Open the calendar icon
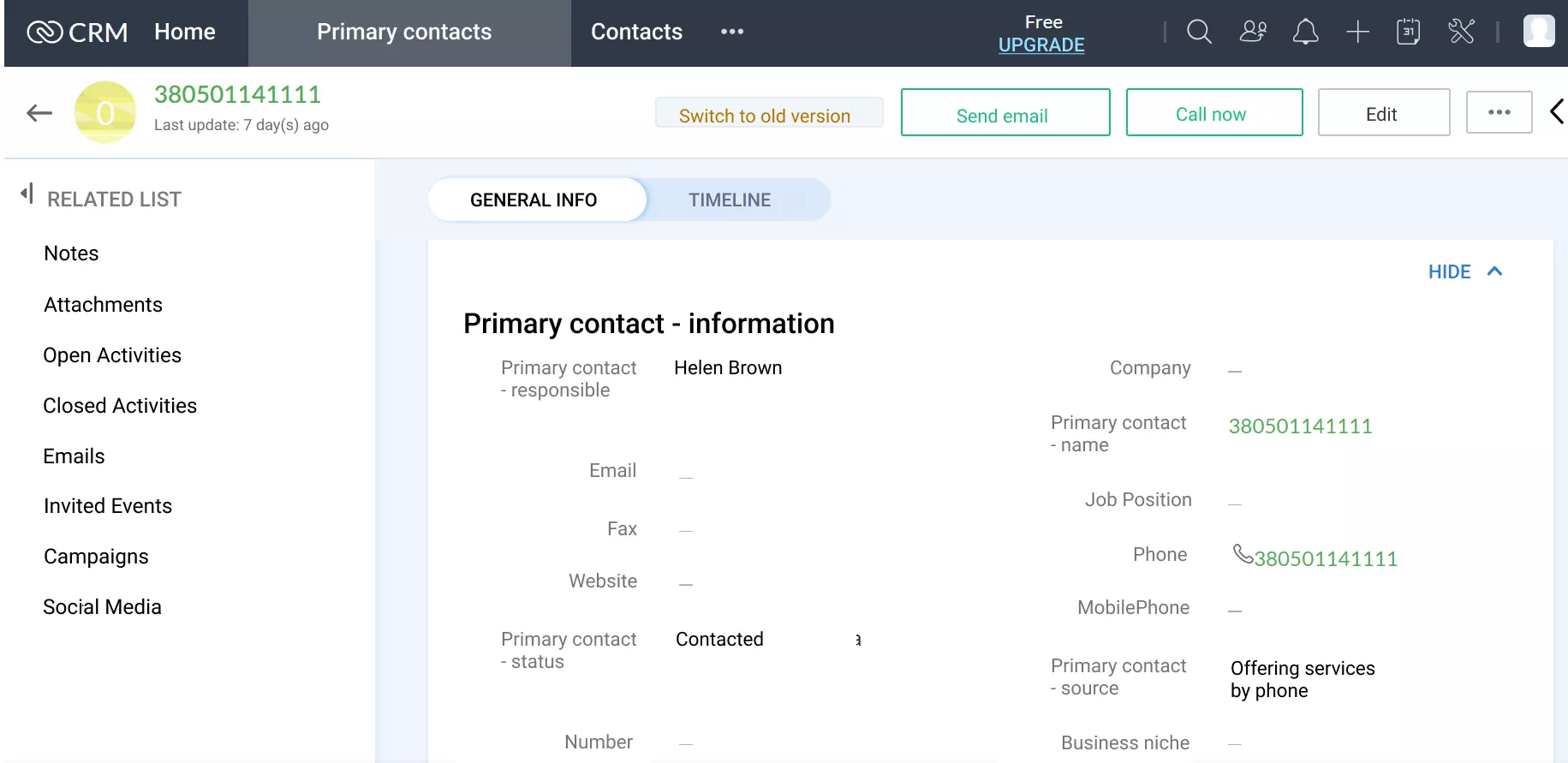1568x763 pixels. pos(1409,32)
